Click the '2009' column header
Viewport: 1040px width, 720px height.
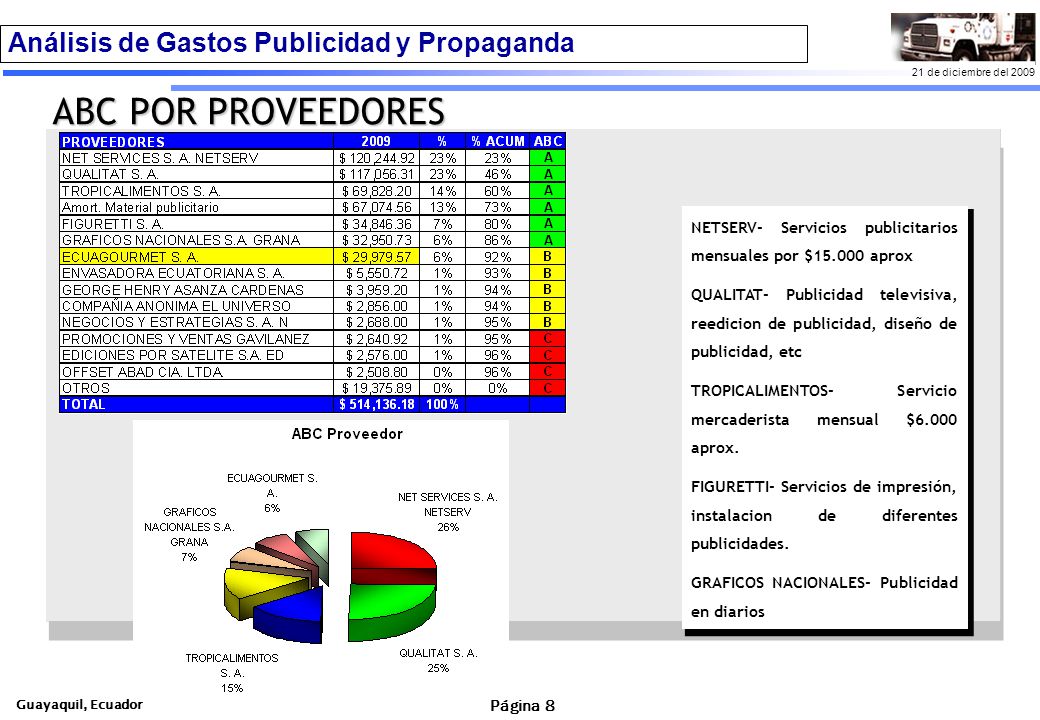[x=376, y=141]
